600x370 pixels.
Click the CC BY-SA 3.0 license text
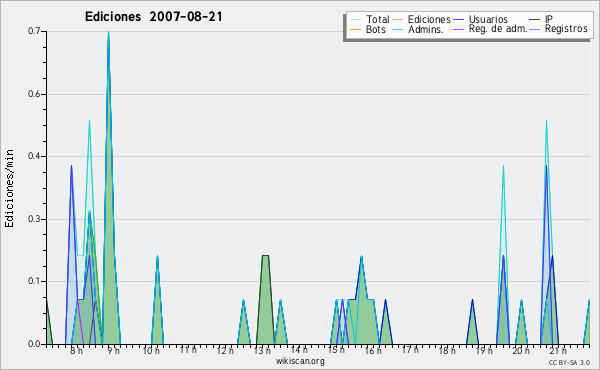pos(569,362)
